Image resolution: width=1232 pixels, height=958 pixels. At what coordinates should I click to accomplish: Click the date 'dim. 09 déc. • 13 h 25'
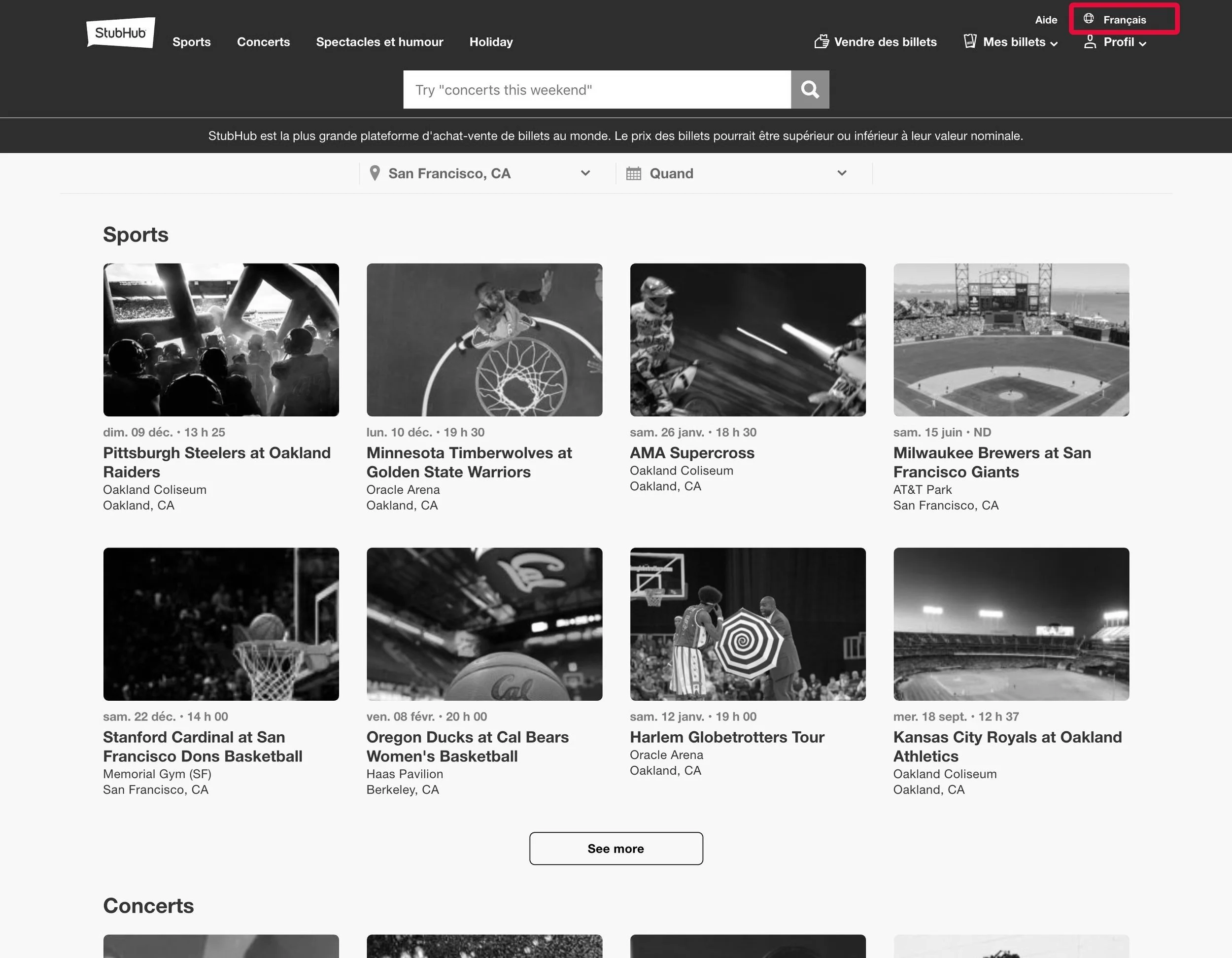pos(164,432)
